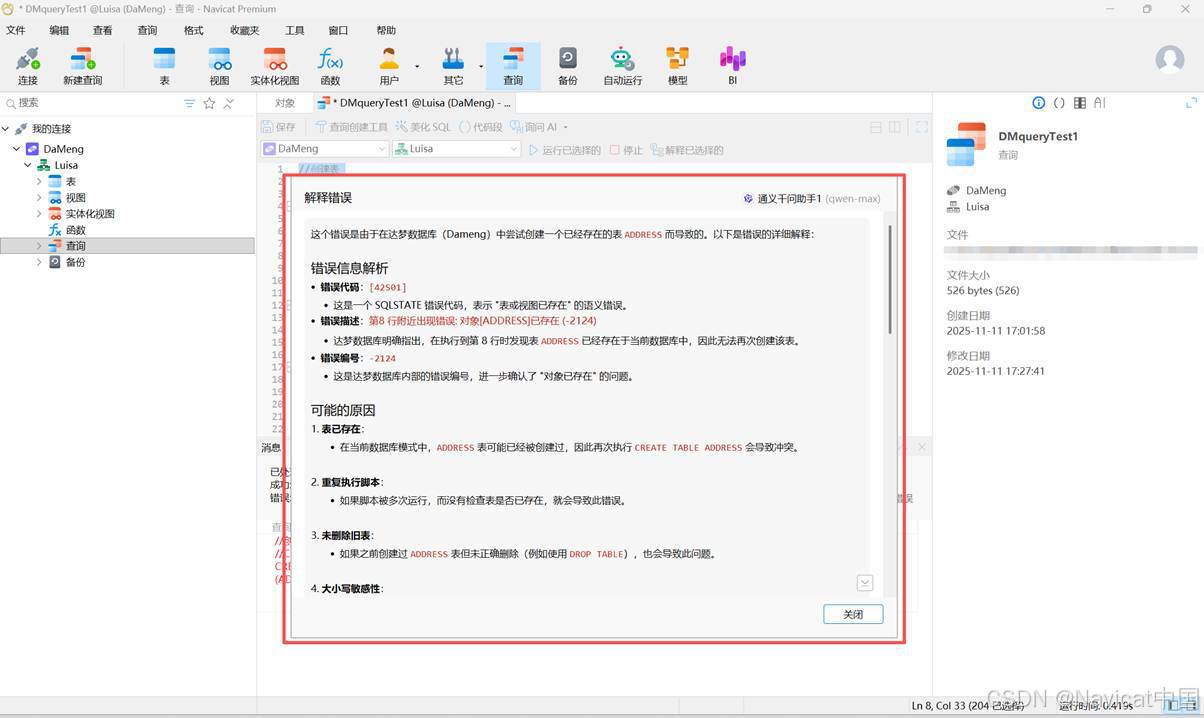Open the 工具 menu
This screenshot has height=718, width=1204.
point(295,30)
